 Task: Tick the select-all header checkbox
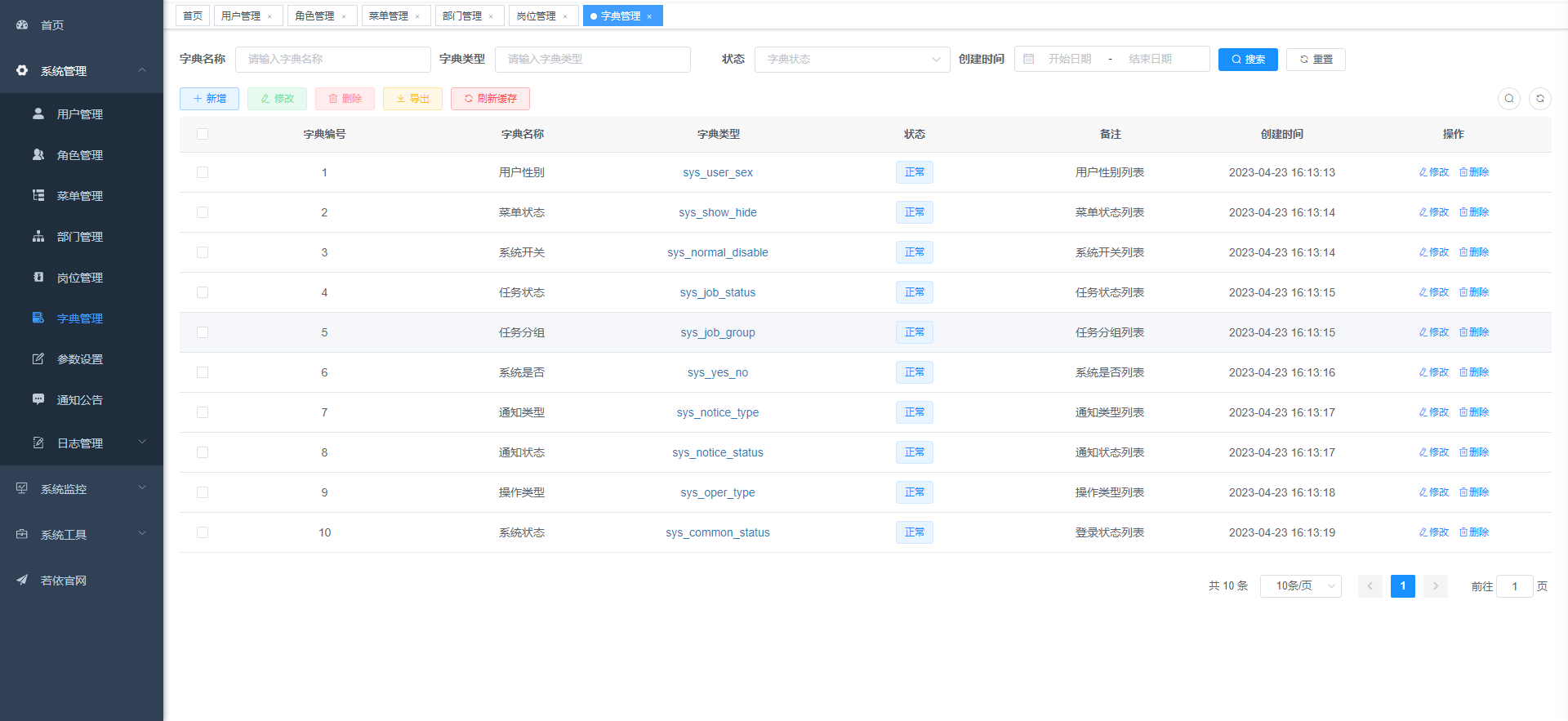(203, 134)
